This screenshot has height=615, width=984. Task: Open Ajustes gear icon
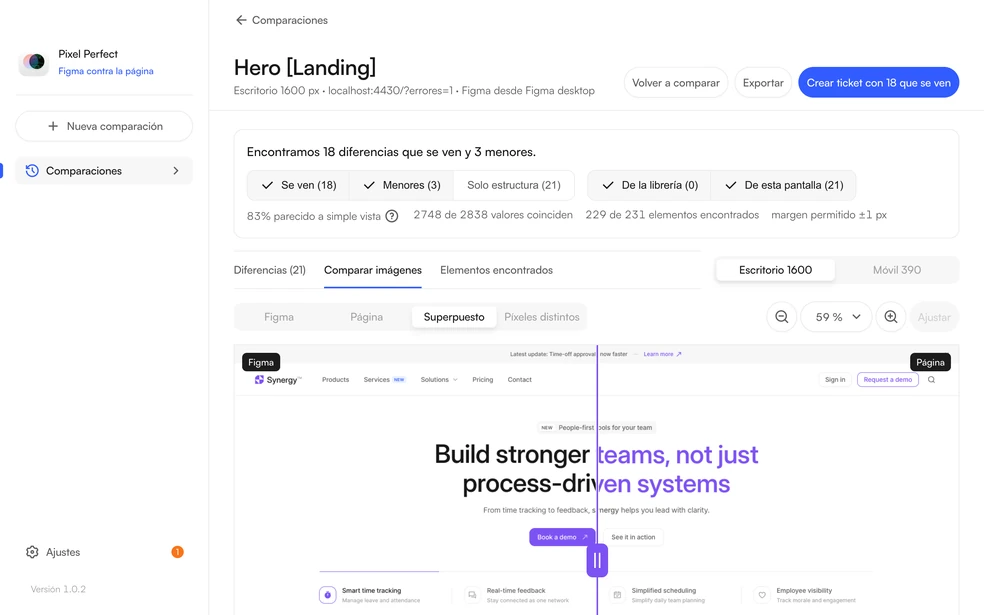point(32,552)
